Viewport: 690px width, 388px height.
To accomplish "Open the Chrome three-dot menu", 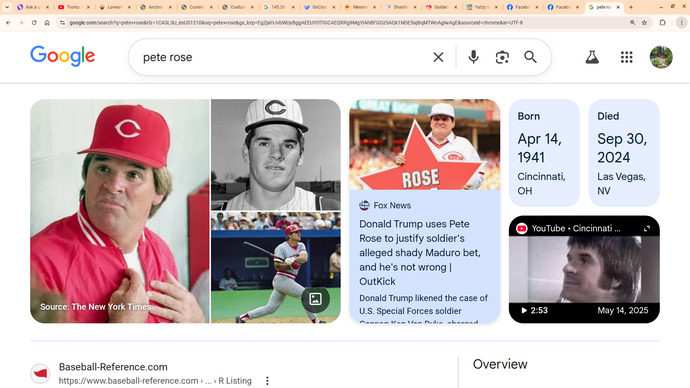I will click(681, 22).
